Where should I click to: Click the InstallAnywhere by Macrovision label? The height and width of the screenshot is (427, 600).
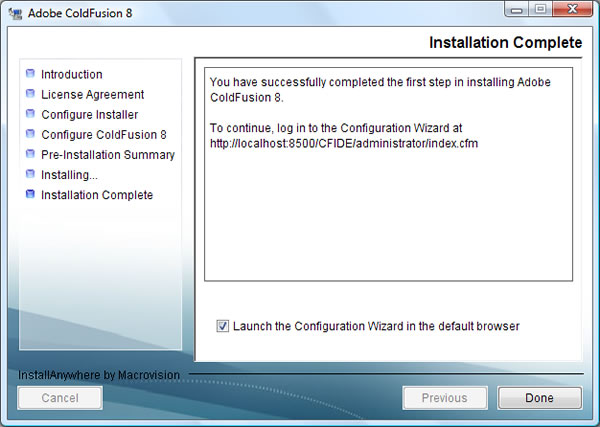pos(99,375)
